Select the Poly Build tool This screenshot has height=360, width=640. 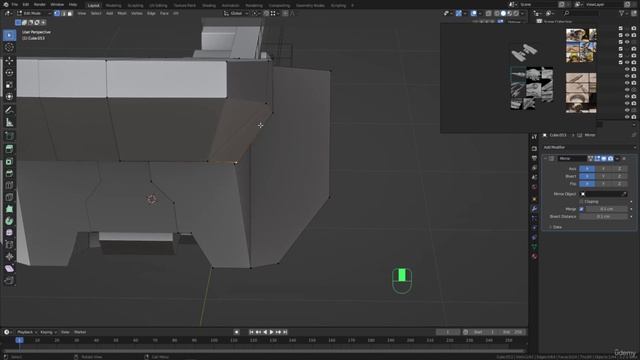9,209
